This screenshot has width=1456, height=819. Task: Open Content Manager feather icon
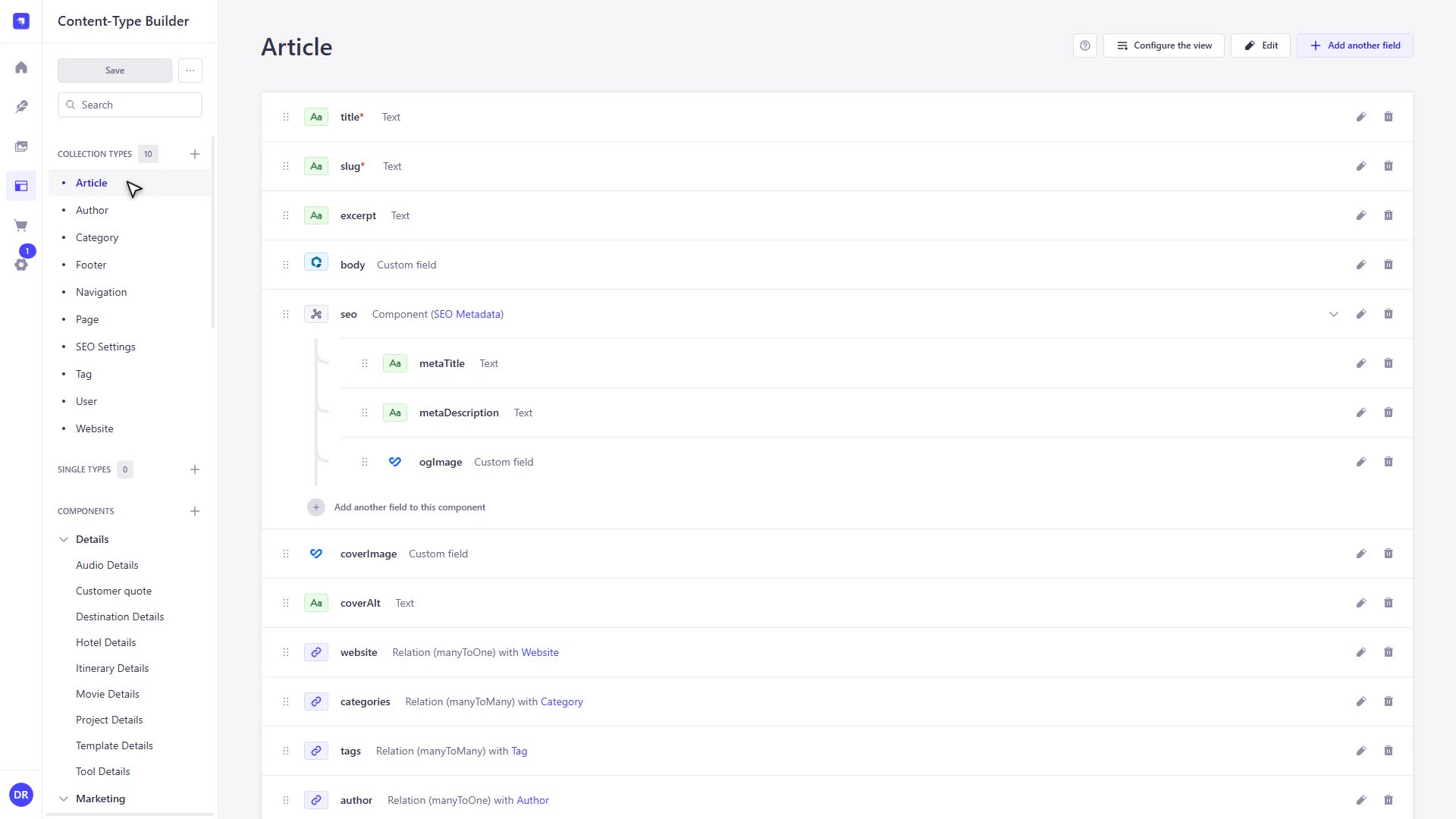(x=21, y=107)
